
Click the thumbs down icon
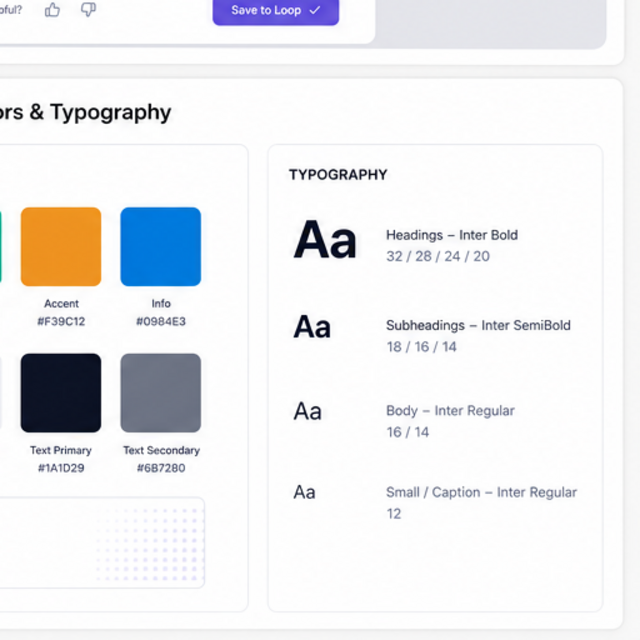(88, 9)
